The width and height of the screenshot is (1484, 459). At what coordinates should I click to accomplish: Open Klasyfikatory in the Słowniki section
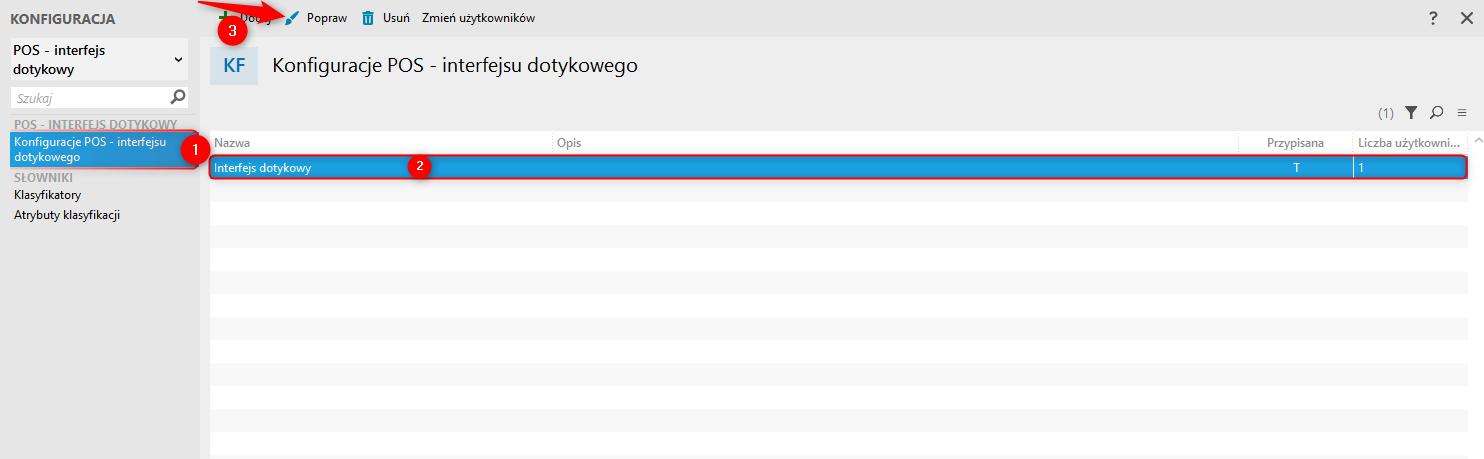(x=48, y=195)
